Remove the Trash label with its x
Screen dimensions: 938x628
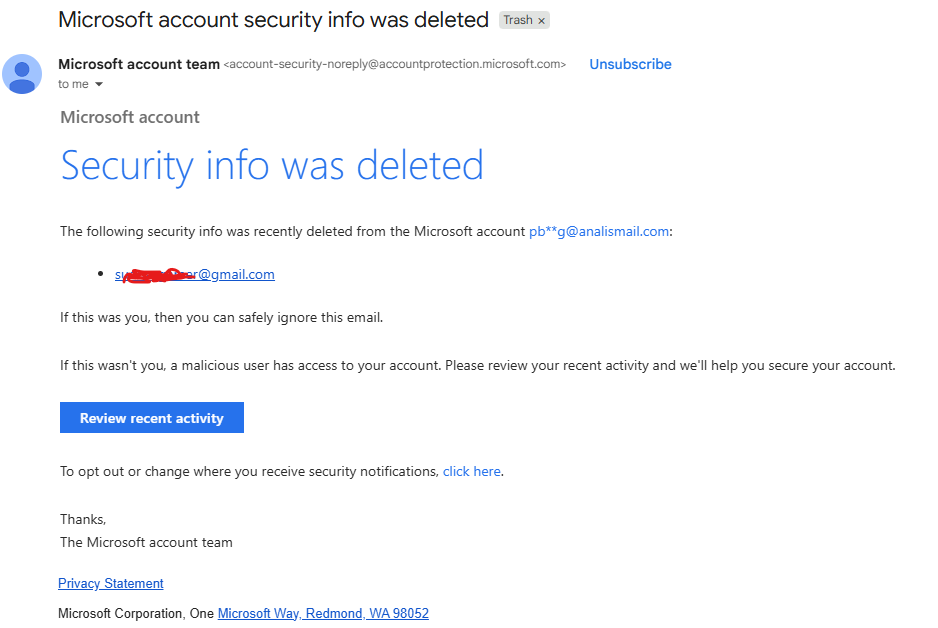tap(541, 20)
